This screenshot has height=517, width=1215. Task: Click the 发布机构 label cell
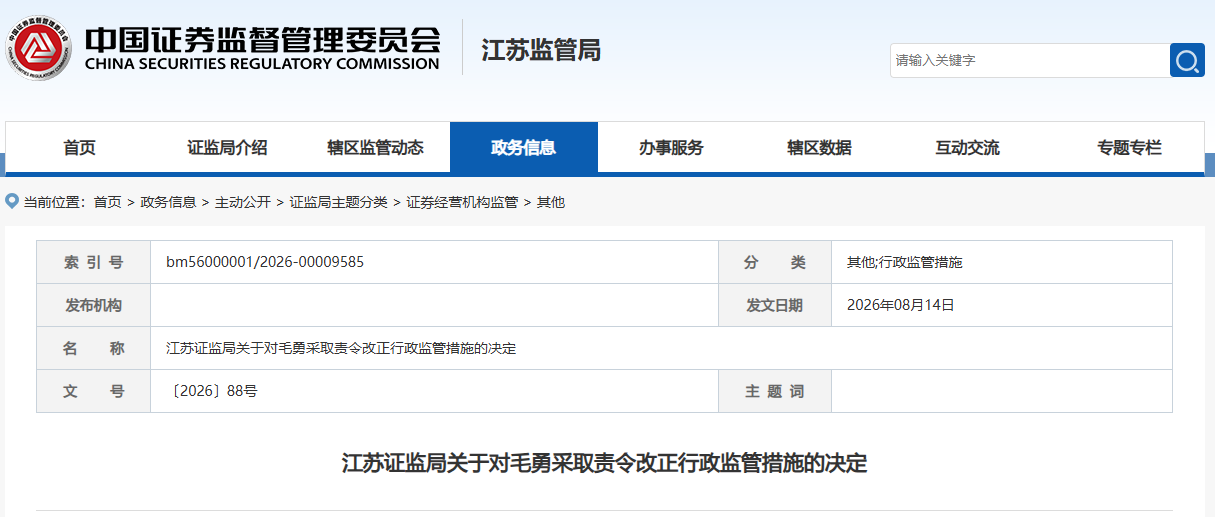94,305
